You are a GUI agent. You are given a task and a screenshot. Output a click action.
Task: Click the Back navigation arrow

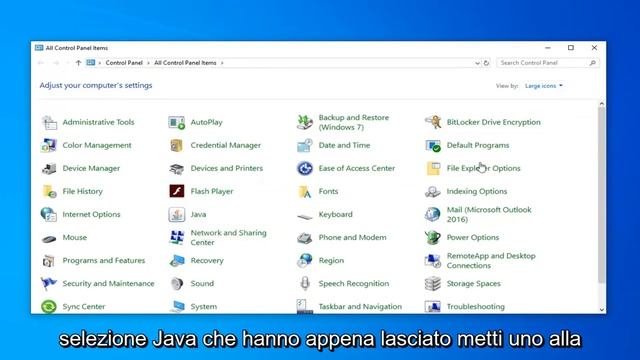41,63
